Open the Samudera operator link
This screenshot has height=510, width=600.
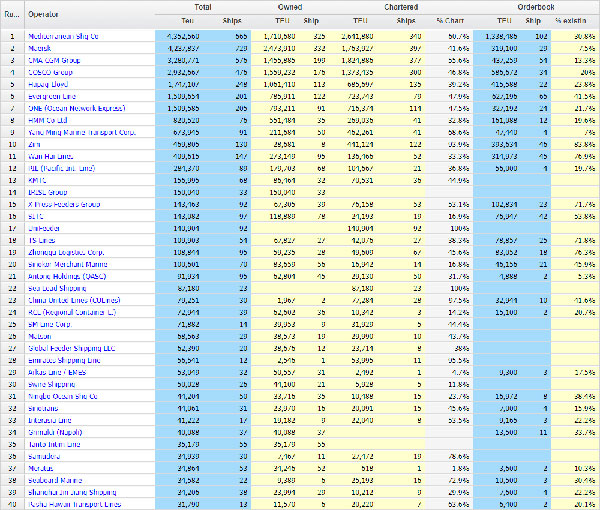[x=44, y=456]
